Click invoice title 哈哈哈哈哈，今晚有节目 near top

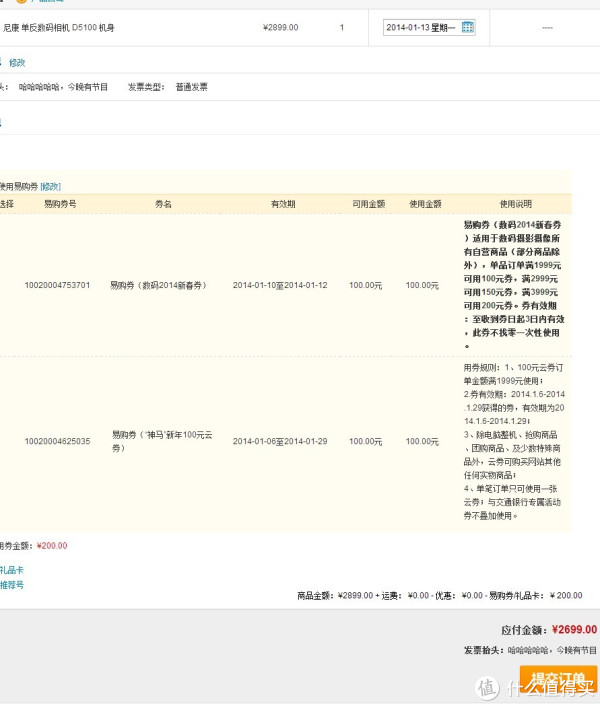pos(63,87)
